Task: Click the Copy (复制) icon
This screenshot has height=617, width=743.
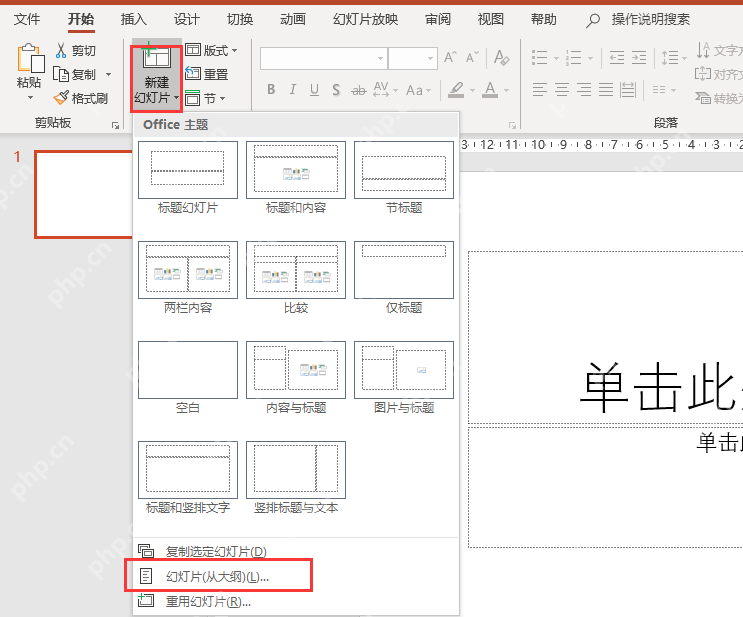Action: [61, 74]
